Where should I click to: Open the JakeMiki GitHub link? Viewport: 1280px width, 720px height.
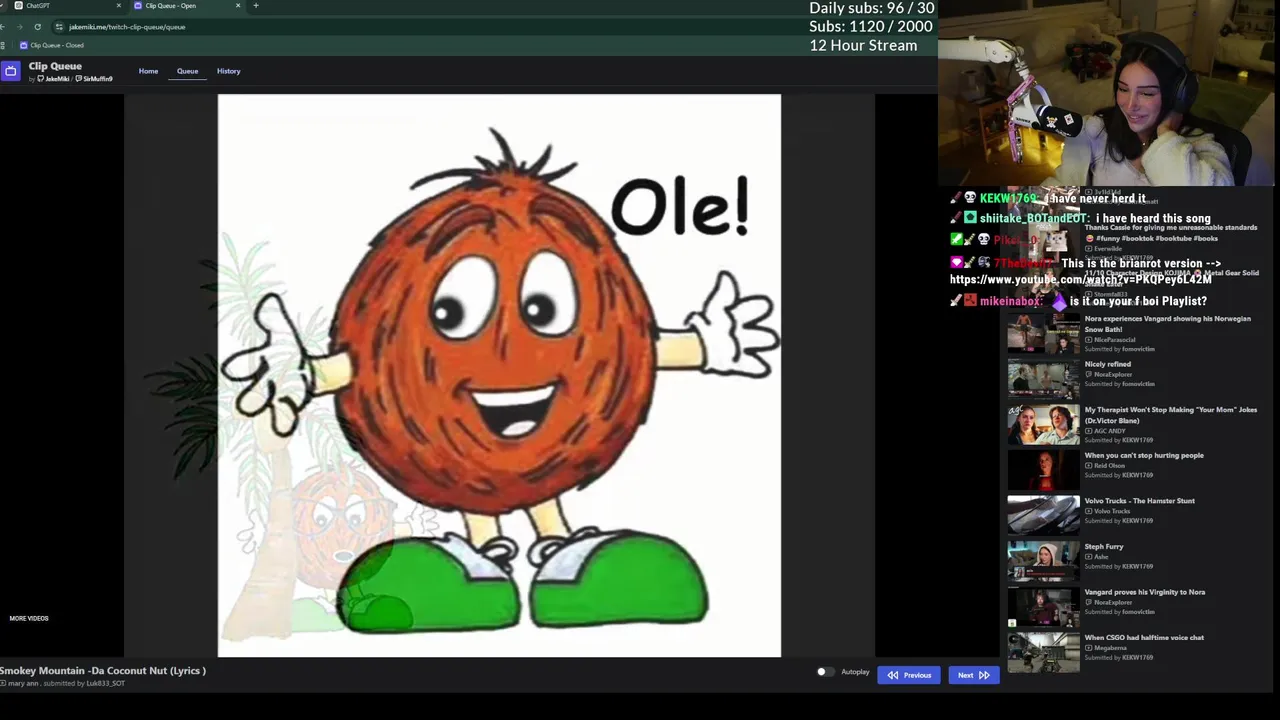(x=54, y=79)
